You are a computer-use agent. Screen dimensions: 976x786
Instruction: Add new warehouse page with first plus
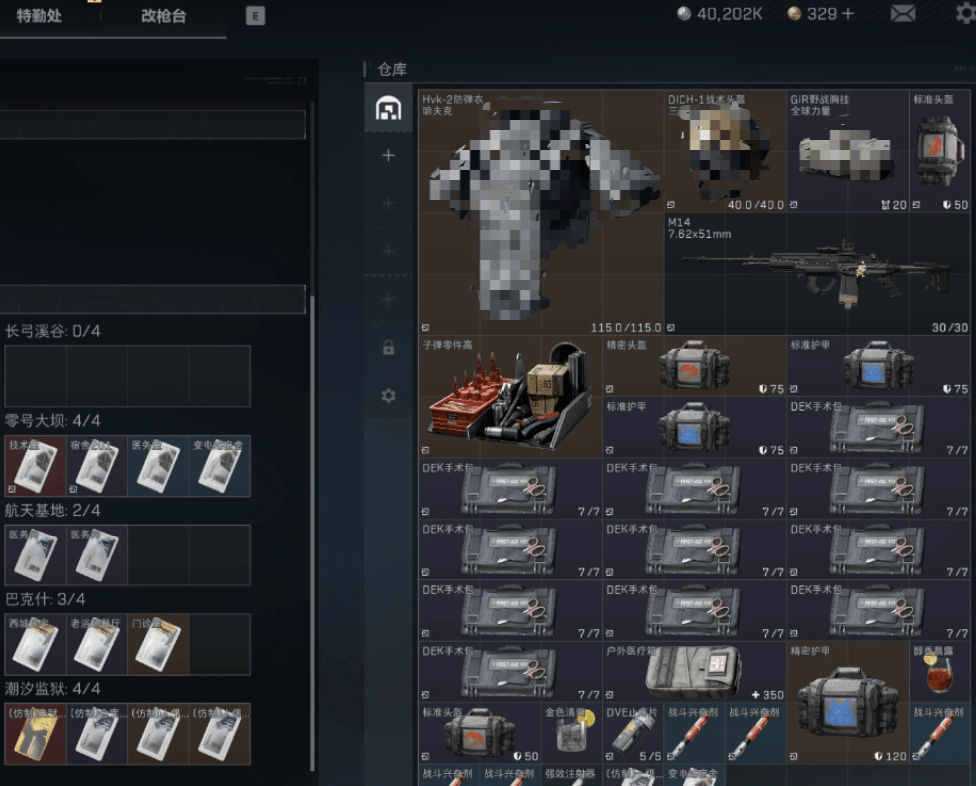point(388,156)
